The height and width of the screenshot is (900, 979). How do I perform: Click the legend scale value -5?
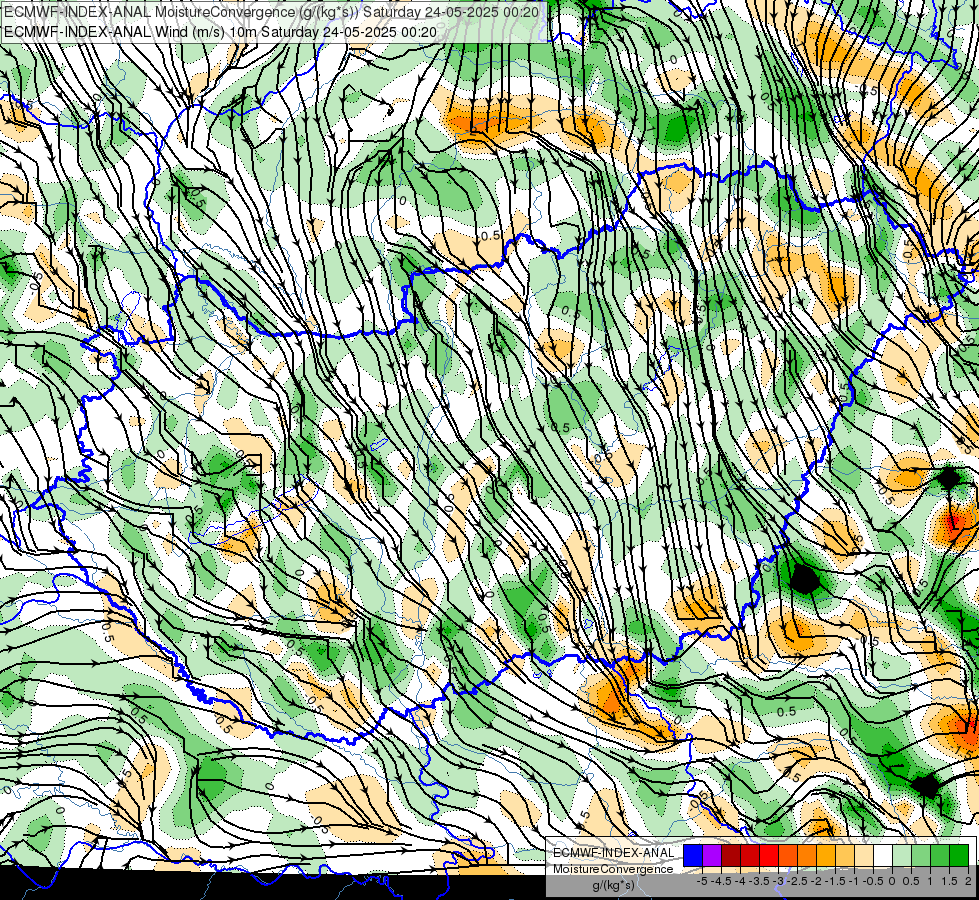(702, 881)
